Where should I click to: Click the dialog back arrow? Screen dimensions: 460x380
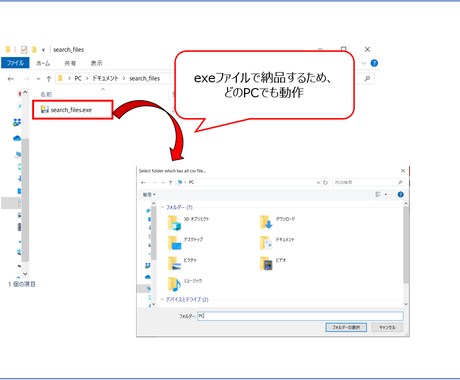tap(143, 182)
